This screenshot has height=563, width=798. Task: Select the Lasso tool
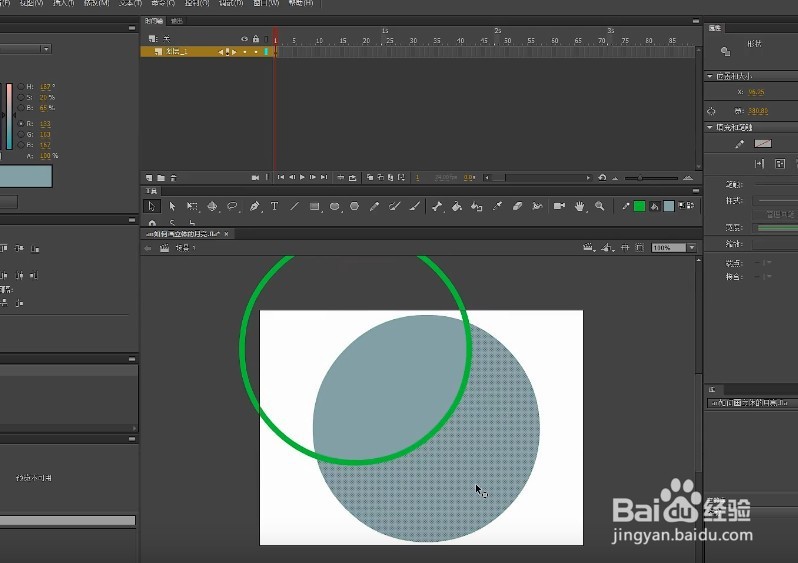[x=232, y=206]
